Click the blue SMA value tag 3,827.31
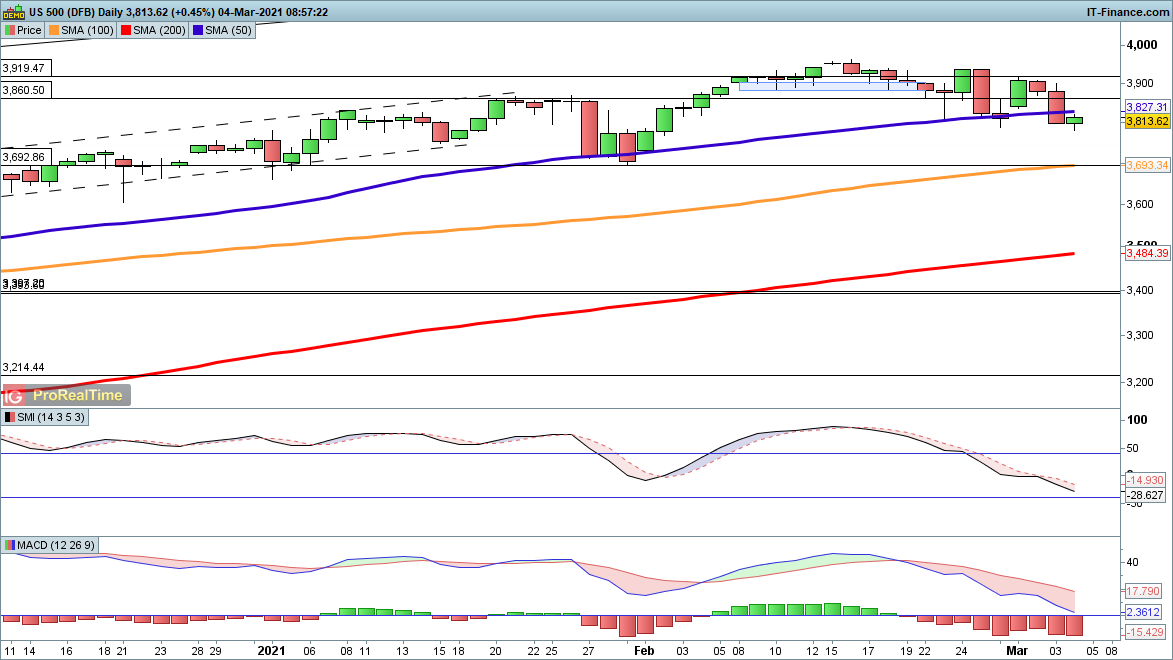This screenshot has width=1173, height=660. coord(1147,107)
